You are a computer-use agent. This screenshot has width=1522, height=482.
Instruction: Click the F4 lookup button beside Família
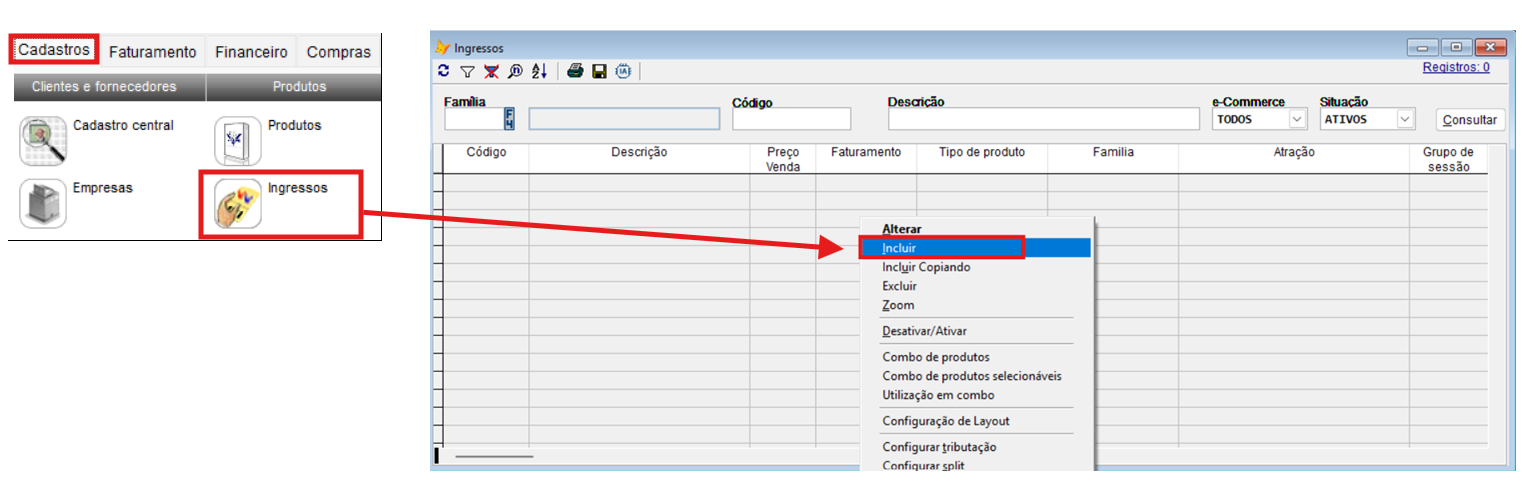point(509,119)
